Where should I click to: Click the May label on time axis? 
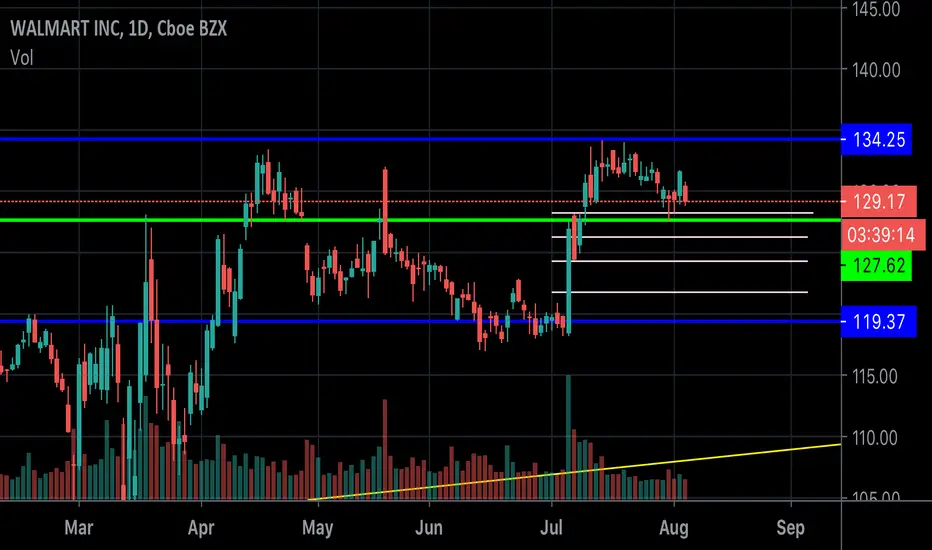click(317, 527)
